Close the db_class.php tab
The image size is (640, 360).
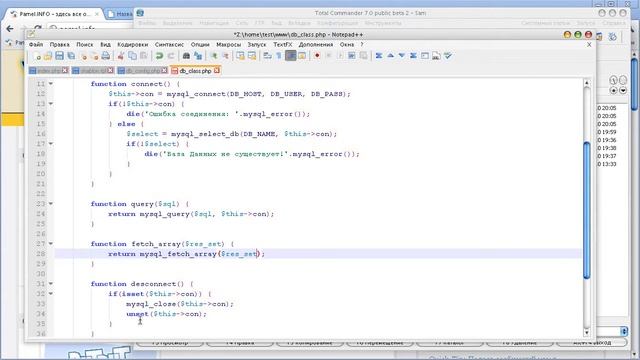click(217, 71)
